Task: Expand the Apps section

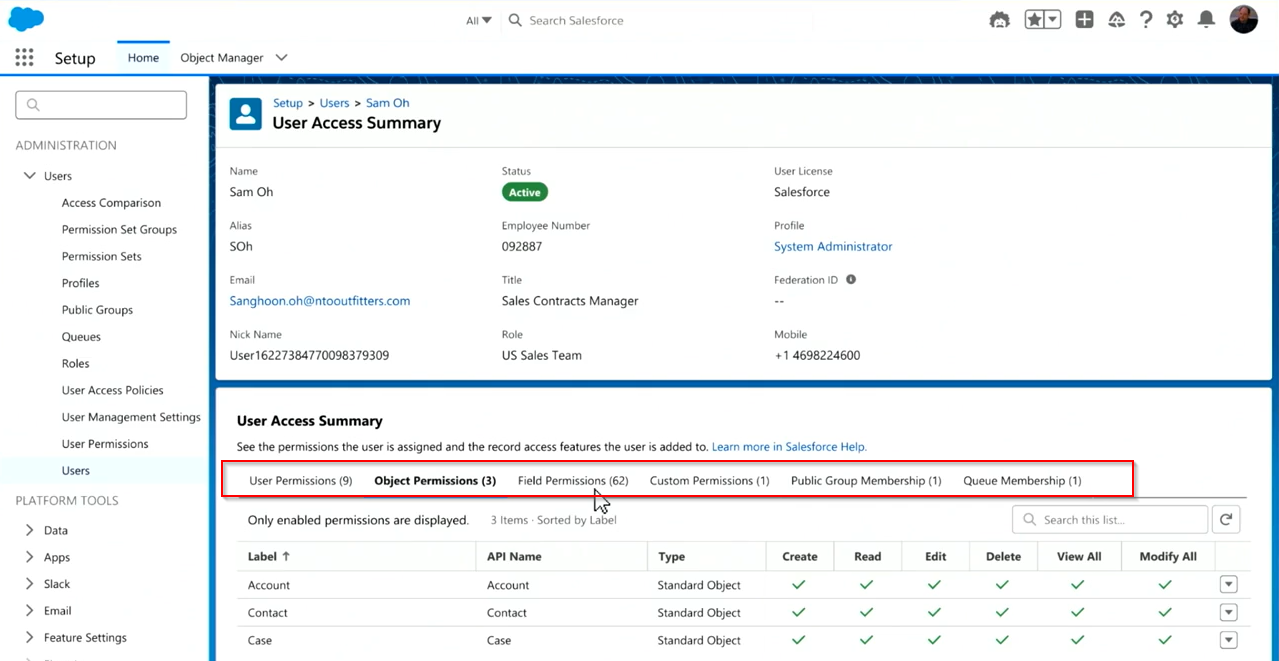Action: tap(29, 557)
